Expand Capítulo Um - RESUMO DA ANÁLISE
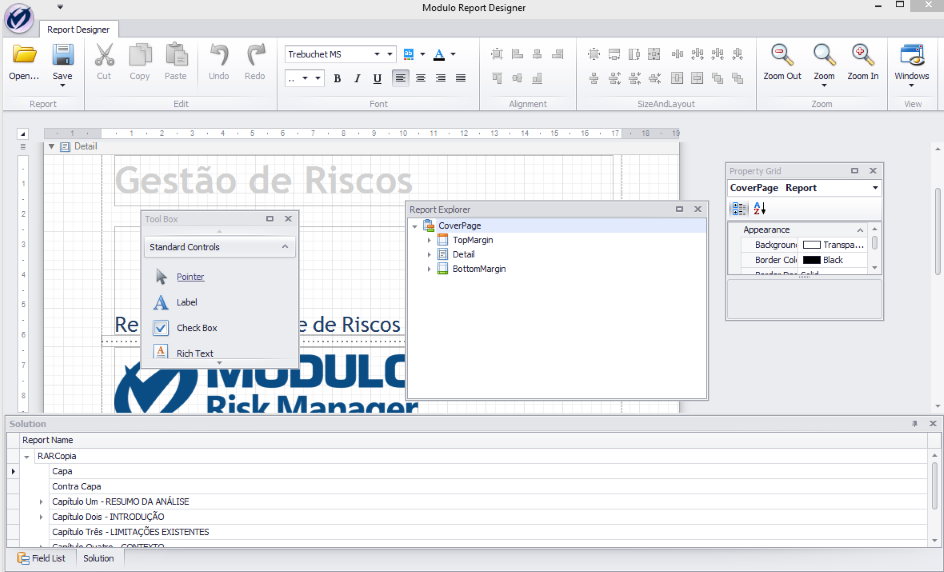 pos(41,502)
